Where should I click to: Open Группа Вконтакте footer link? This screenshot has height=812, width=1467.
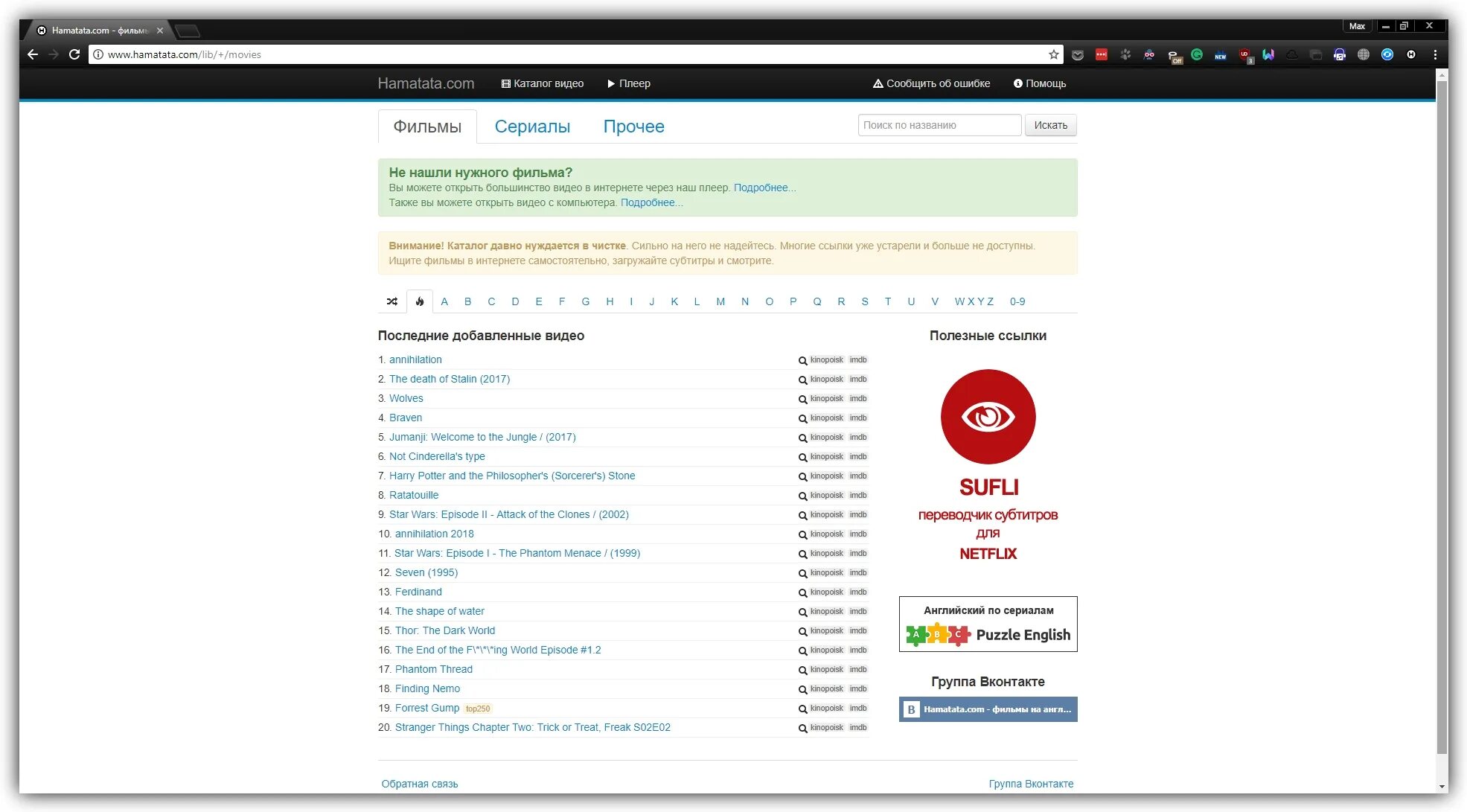point(1031,784)
